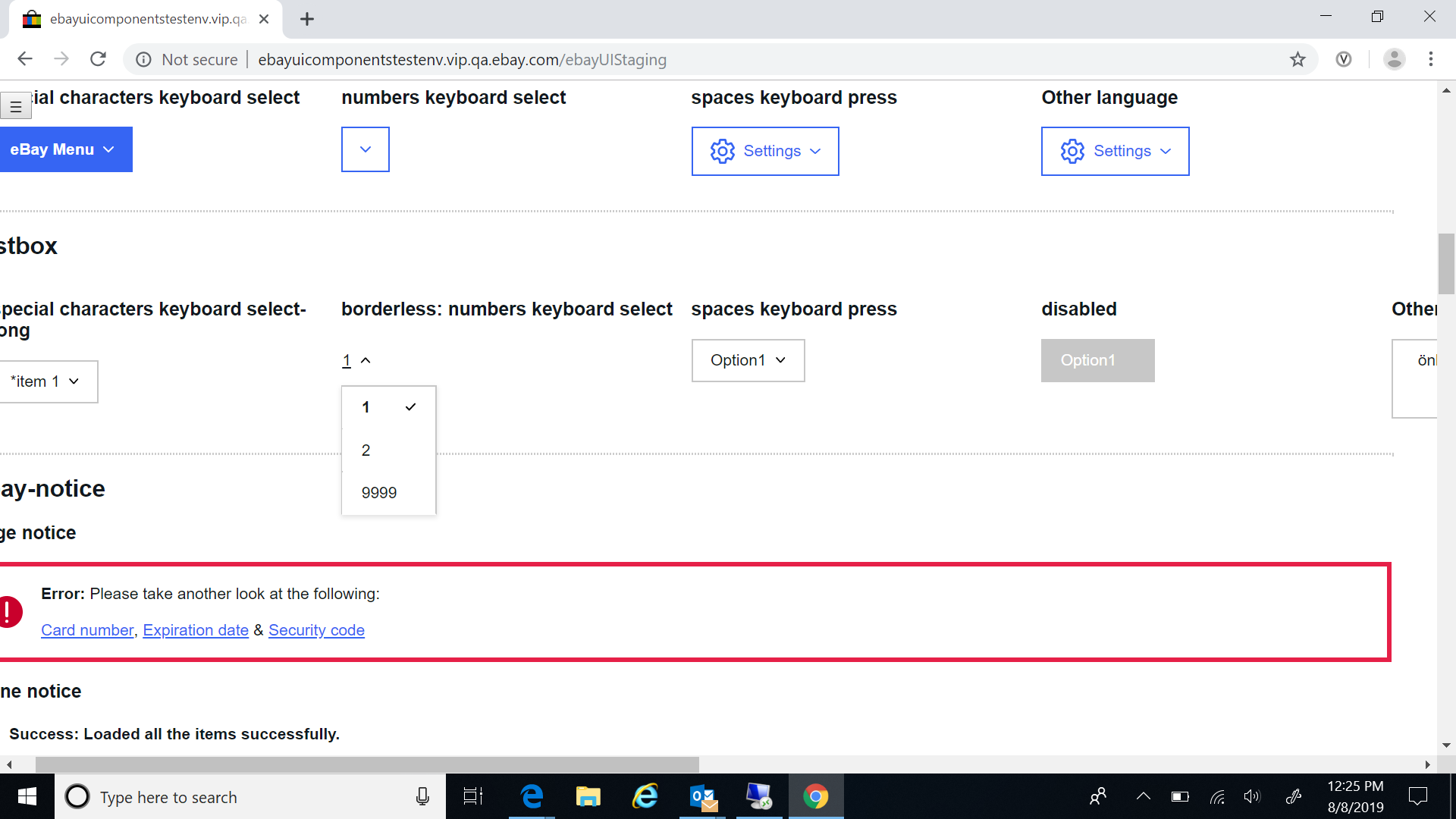The image size is (1456, 819).
Task: Open the Option1 dropdown under spaces keyboard press
Action: pos(747,360)
